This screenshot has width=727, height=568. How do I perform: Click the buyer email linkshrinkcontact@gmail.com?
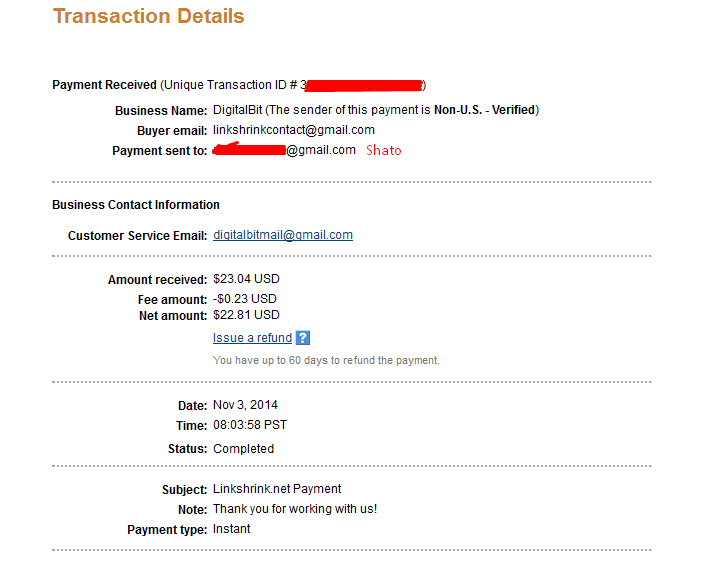(x=293, y=130)
